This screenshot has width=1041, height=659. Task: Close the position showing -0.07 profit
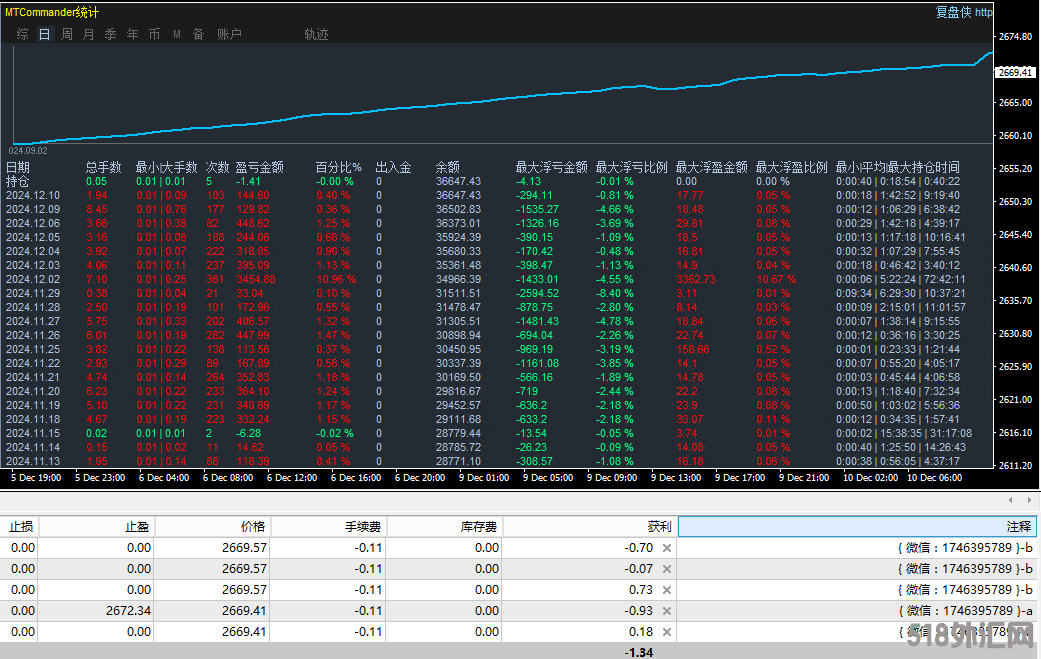coord(667,569)
